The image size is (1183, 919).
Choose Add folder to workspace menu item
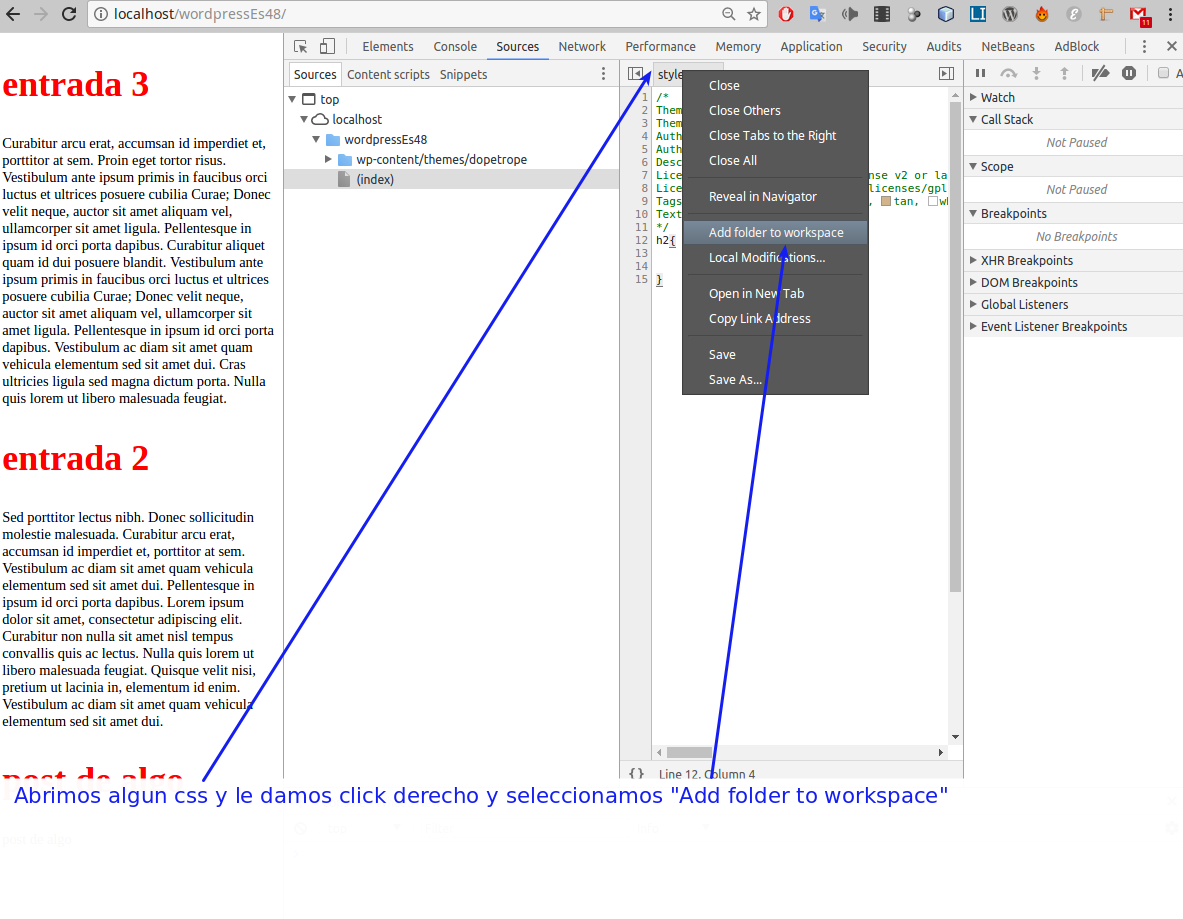point(776,232)
